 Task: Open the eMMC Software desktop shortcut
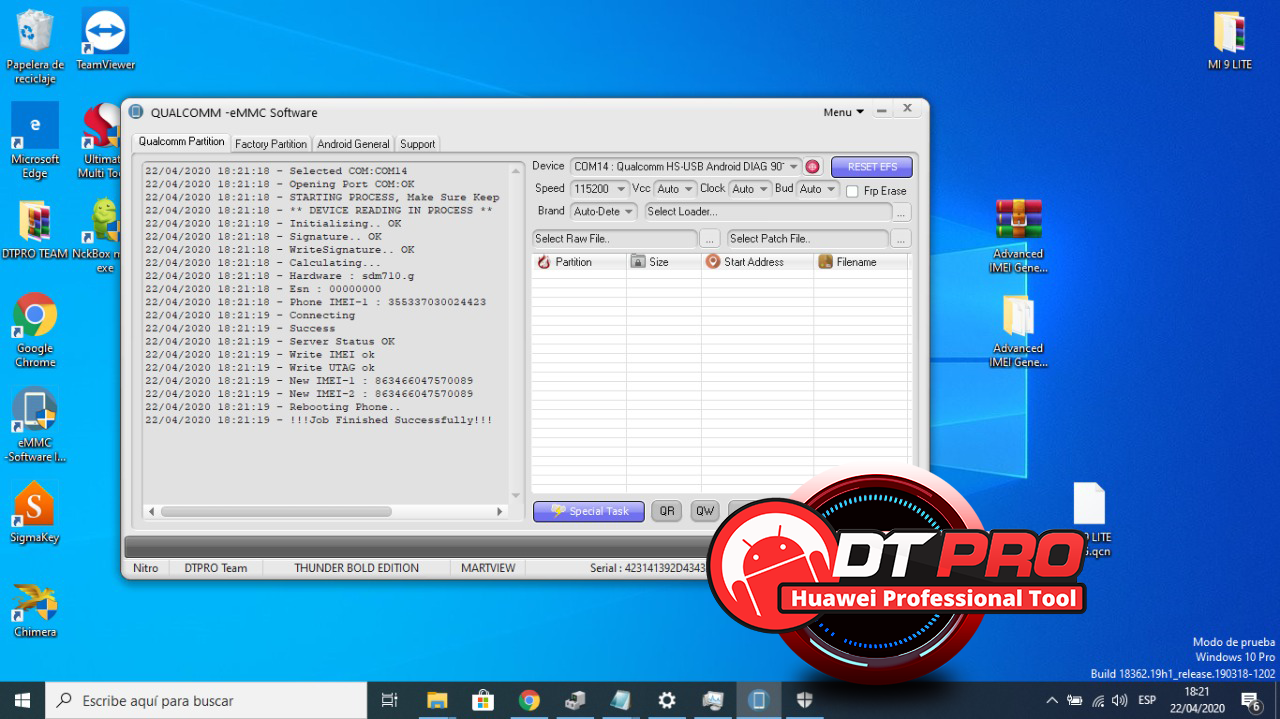pos(35,425)
